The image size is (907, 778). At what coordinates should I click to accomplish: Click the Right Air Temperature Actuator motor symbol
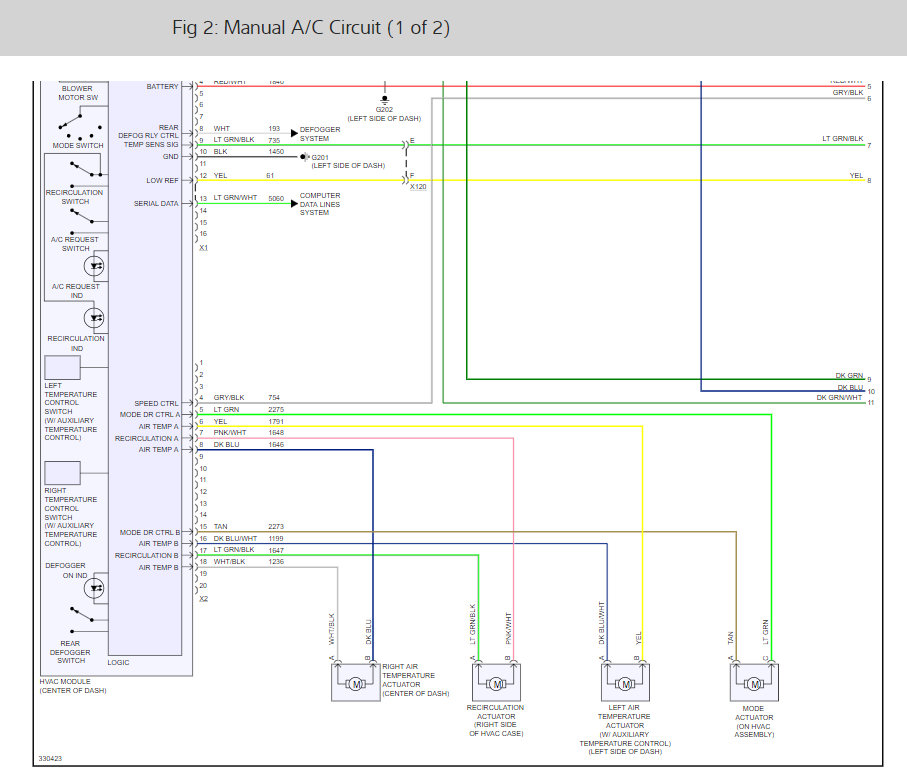356,684
